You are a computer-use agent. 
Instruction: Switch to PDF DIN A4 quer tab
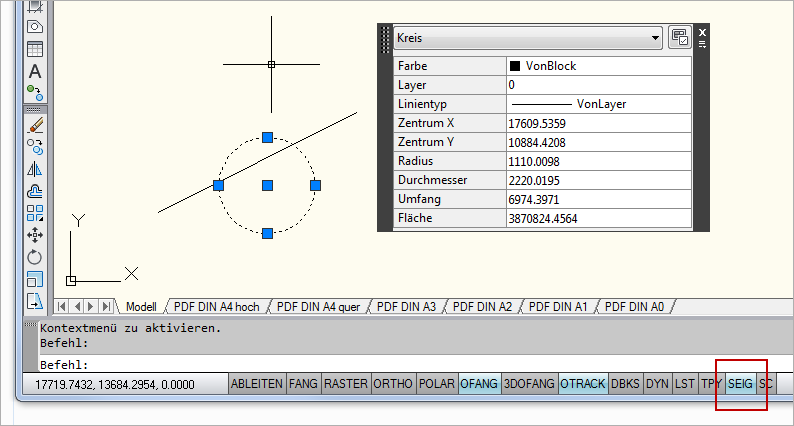point(318,307)
